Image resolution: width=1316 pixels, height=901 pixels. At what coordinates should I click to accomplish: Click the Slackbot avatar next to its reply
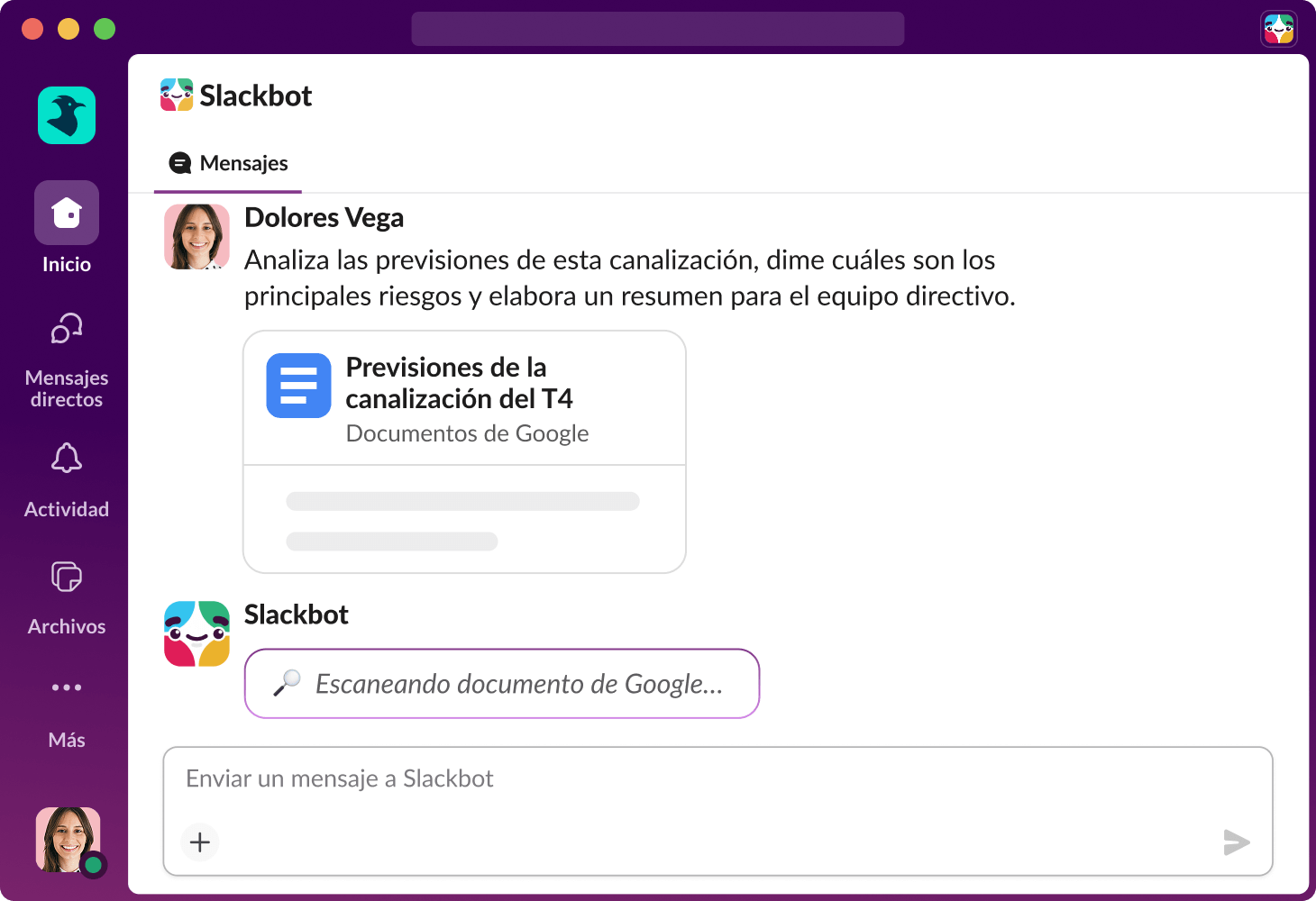pos(196,633)
